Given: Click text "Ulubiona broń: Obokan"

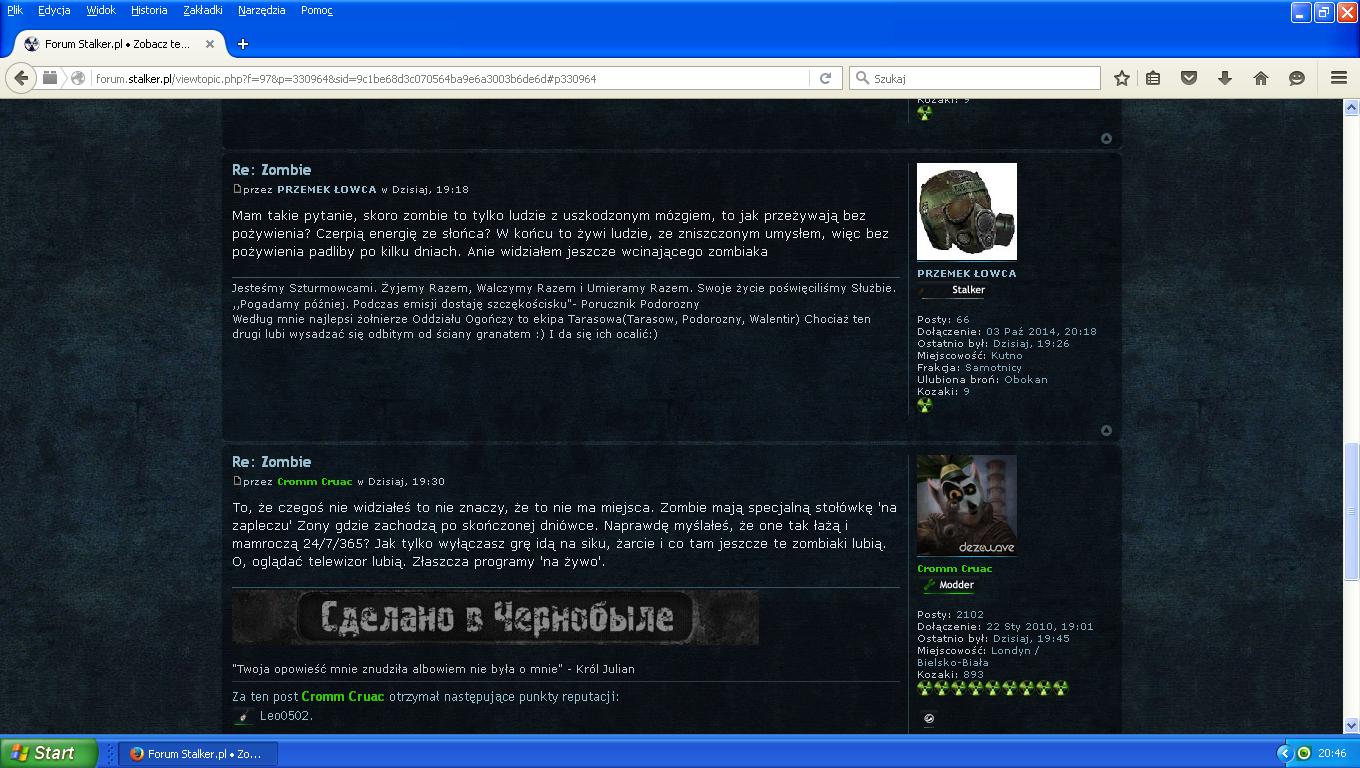Looking at the screenshot, I should coord(982,379).
